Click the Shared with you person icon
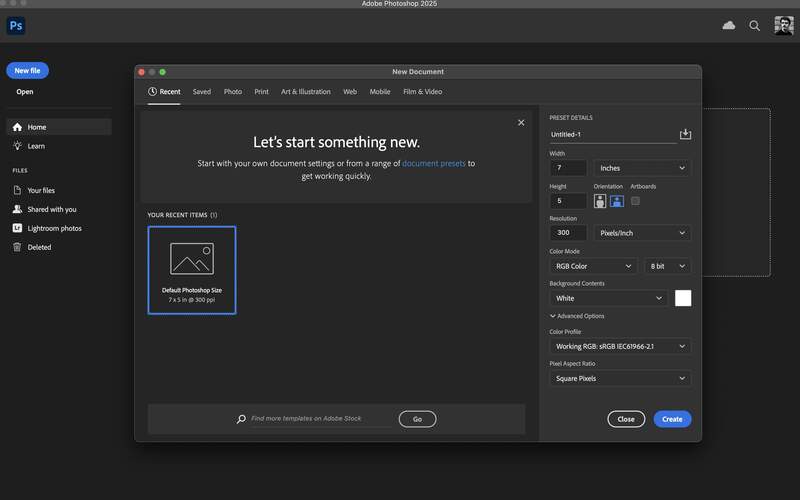800x500 pixels. (x=17, y=209)
